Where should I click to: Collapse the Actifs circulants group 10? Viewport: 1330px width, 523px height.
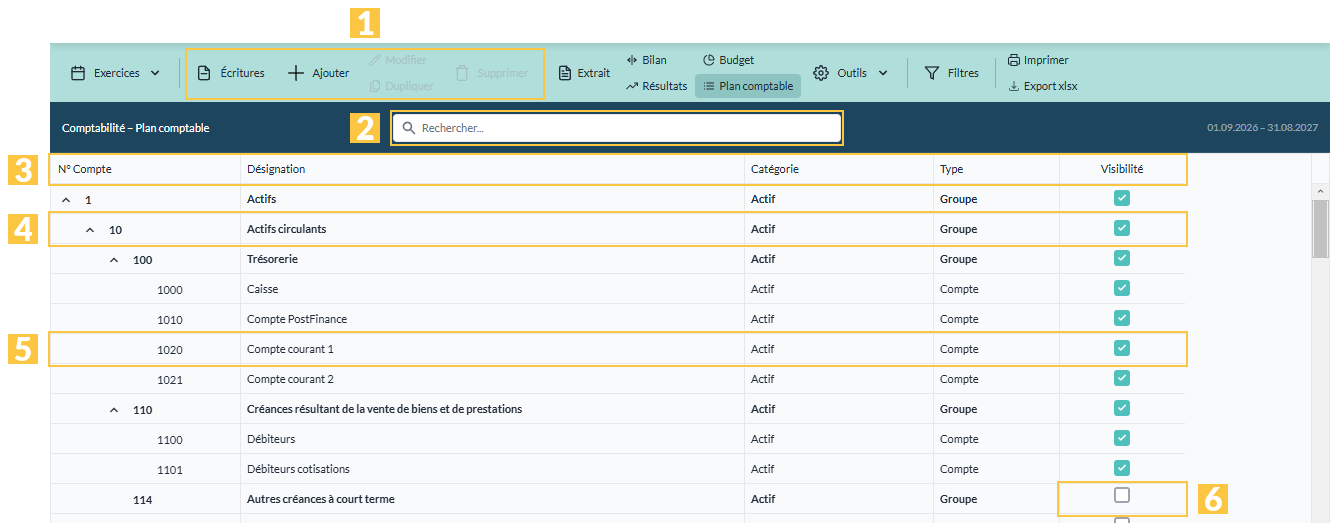(x=90, y=230)
